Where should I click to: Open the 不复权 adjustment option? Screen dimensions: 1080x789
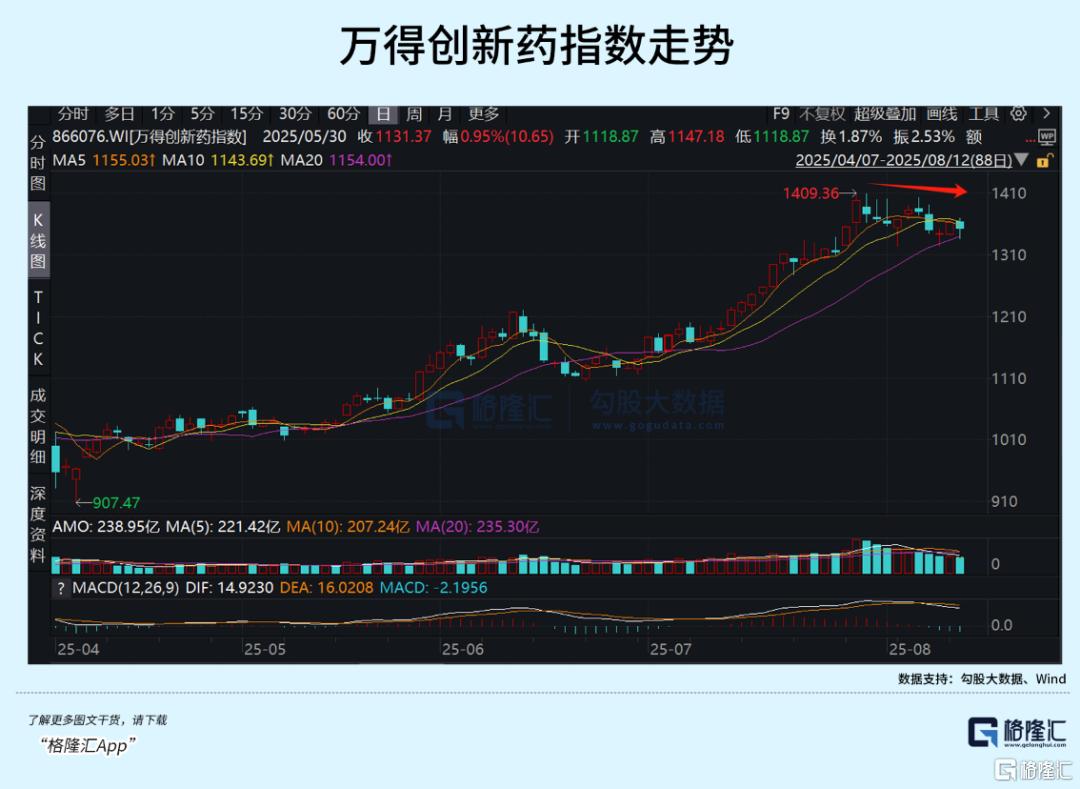[822, 114]
